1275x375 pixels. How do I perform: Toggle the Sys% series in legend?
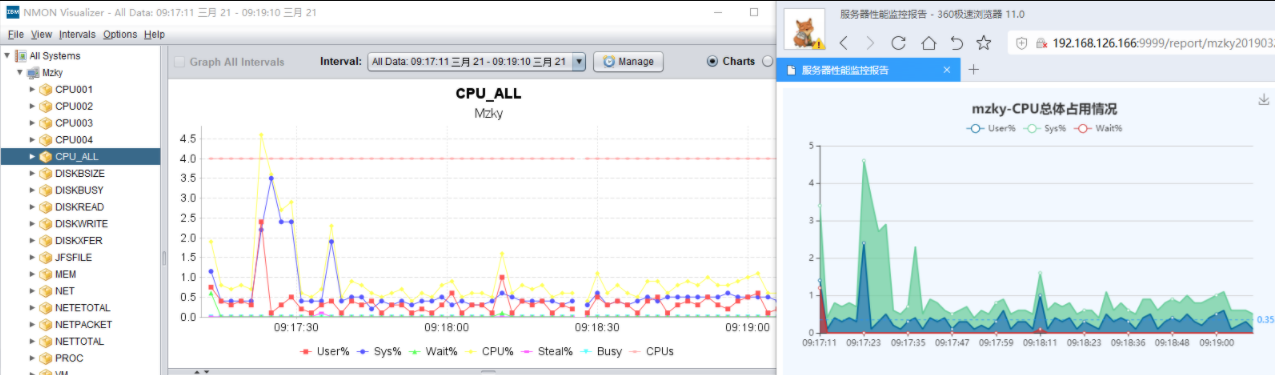[x=380, y=351]
